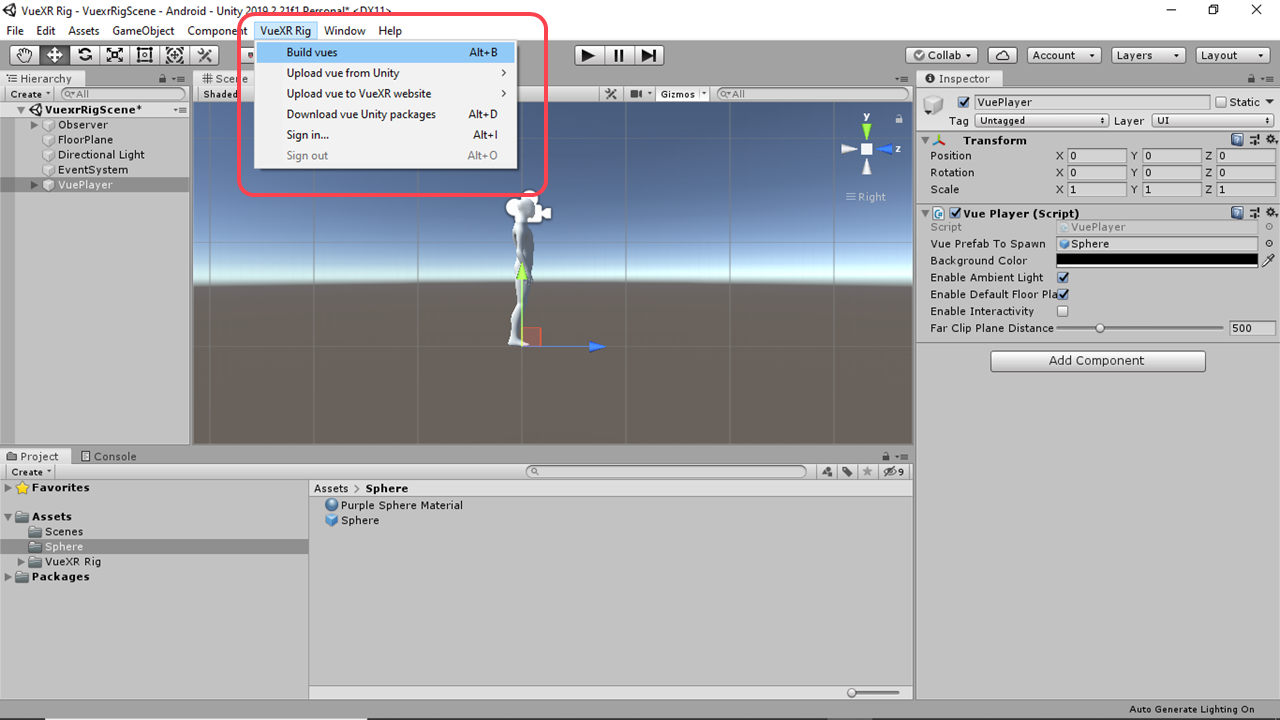Open the Account dropdown

1064,55
